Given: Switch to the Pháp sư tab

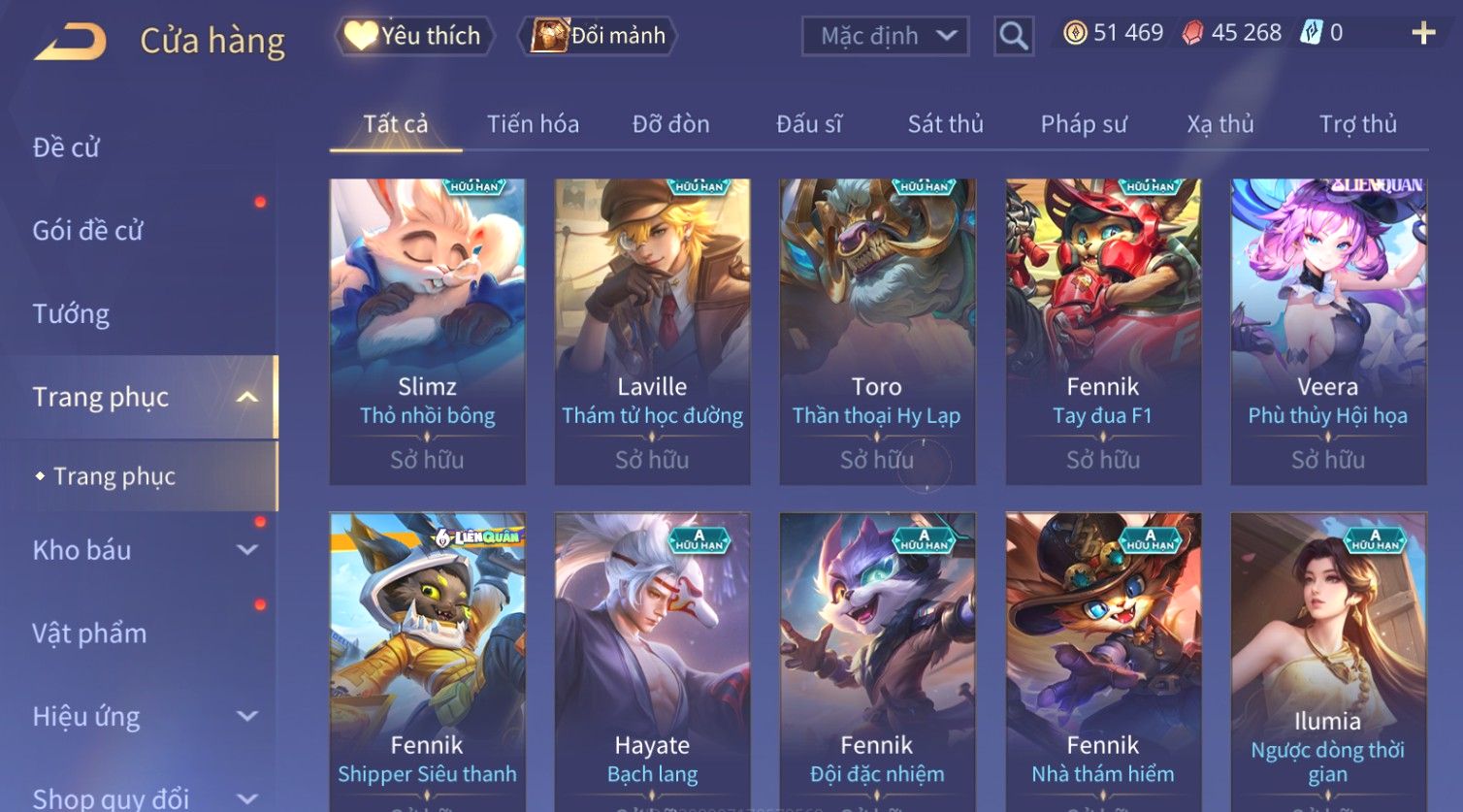Looking at the screenshot, I should [1084, 124].
